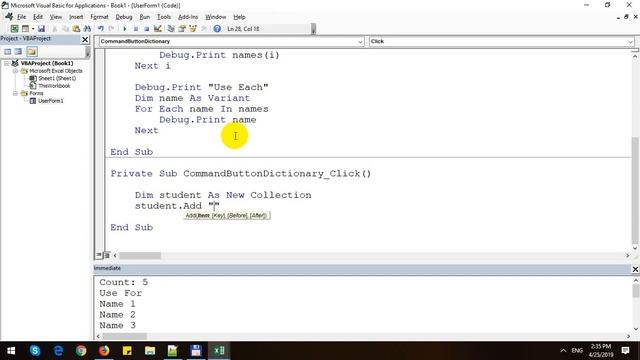Click the View Microsoft Excel toolbar icon

tap(14, 29)
